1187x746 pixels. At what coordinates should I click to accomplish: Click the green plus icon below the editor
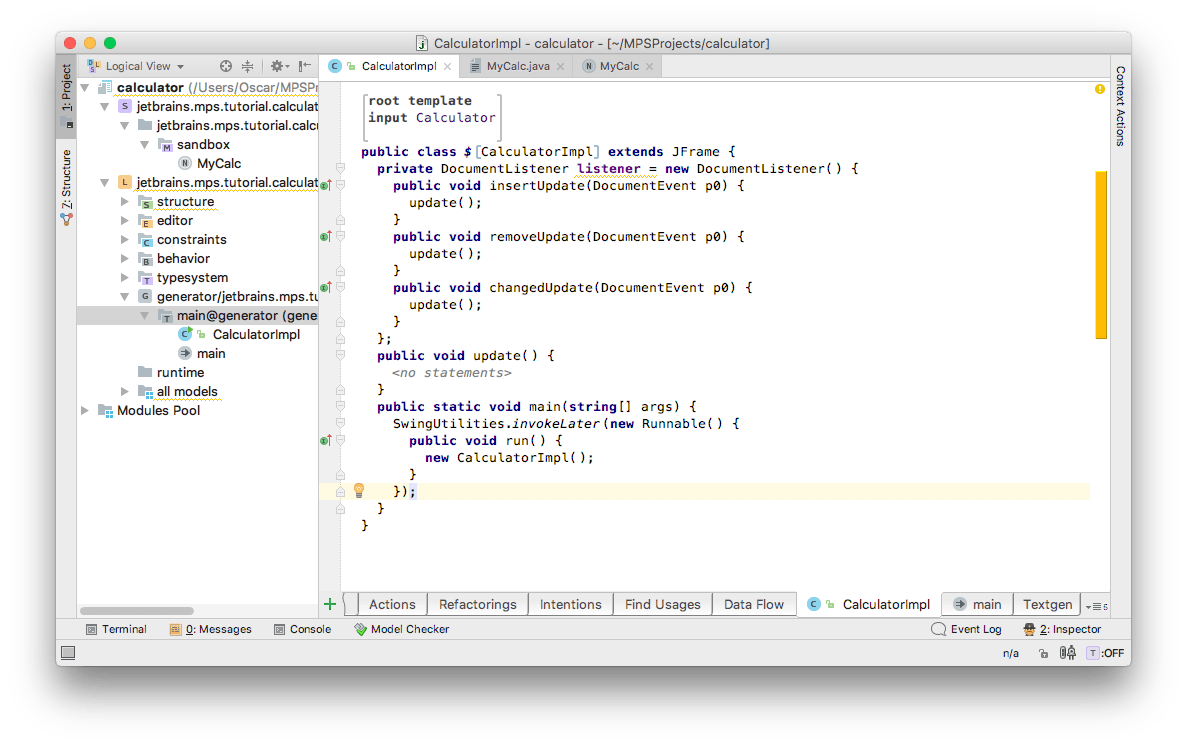[x=330, y=604]
